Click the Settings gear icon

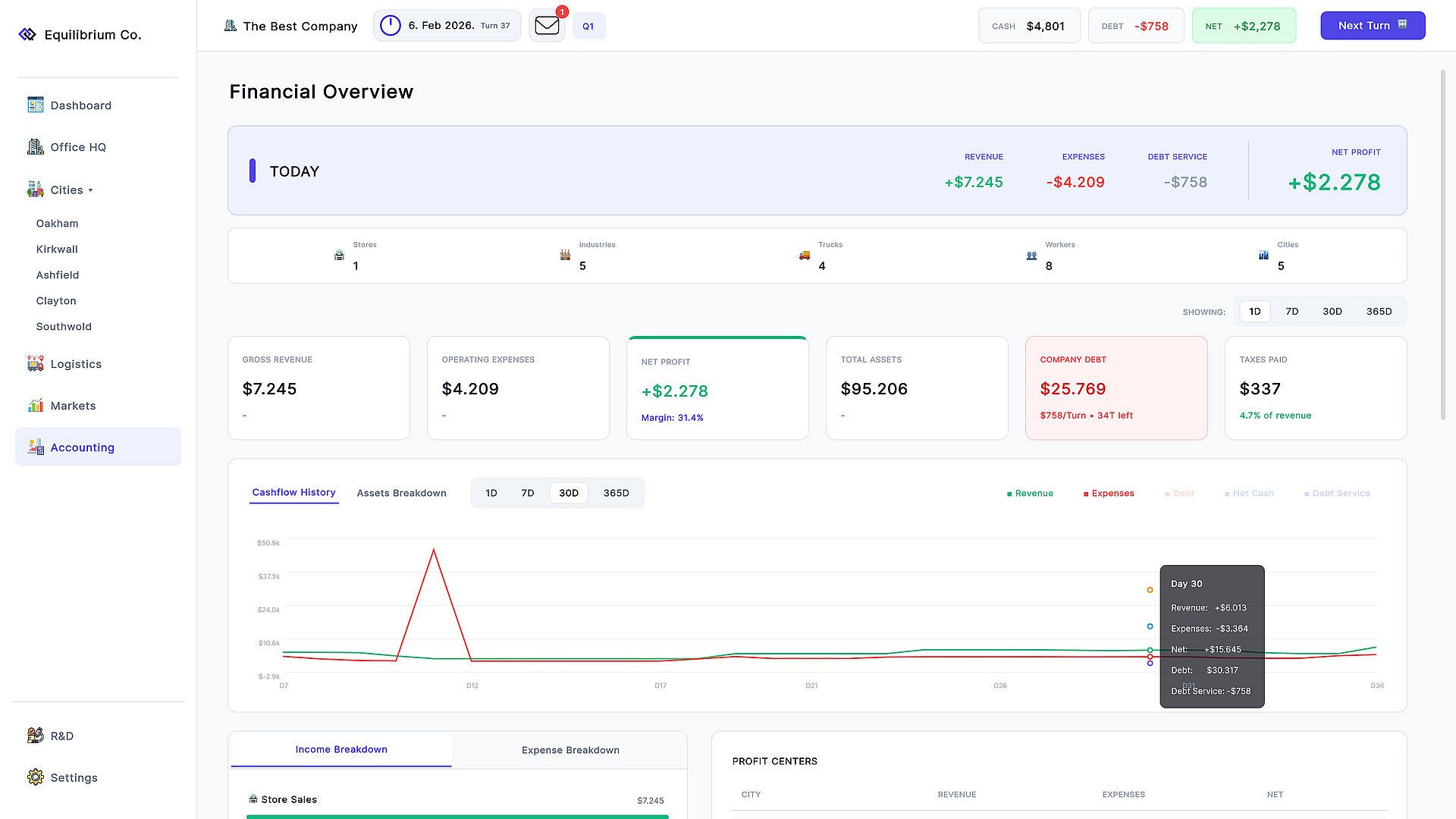click(36, 777)
